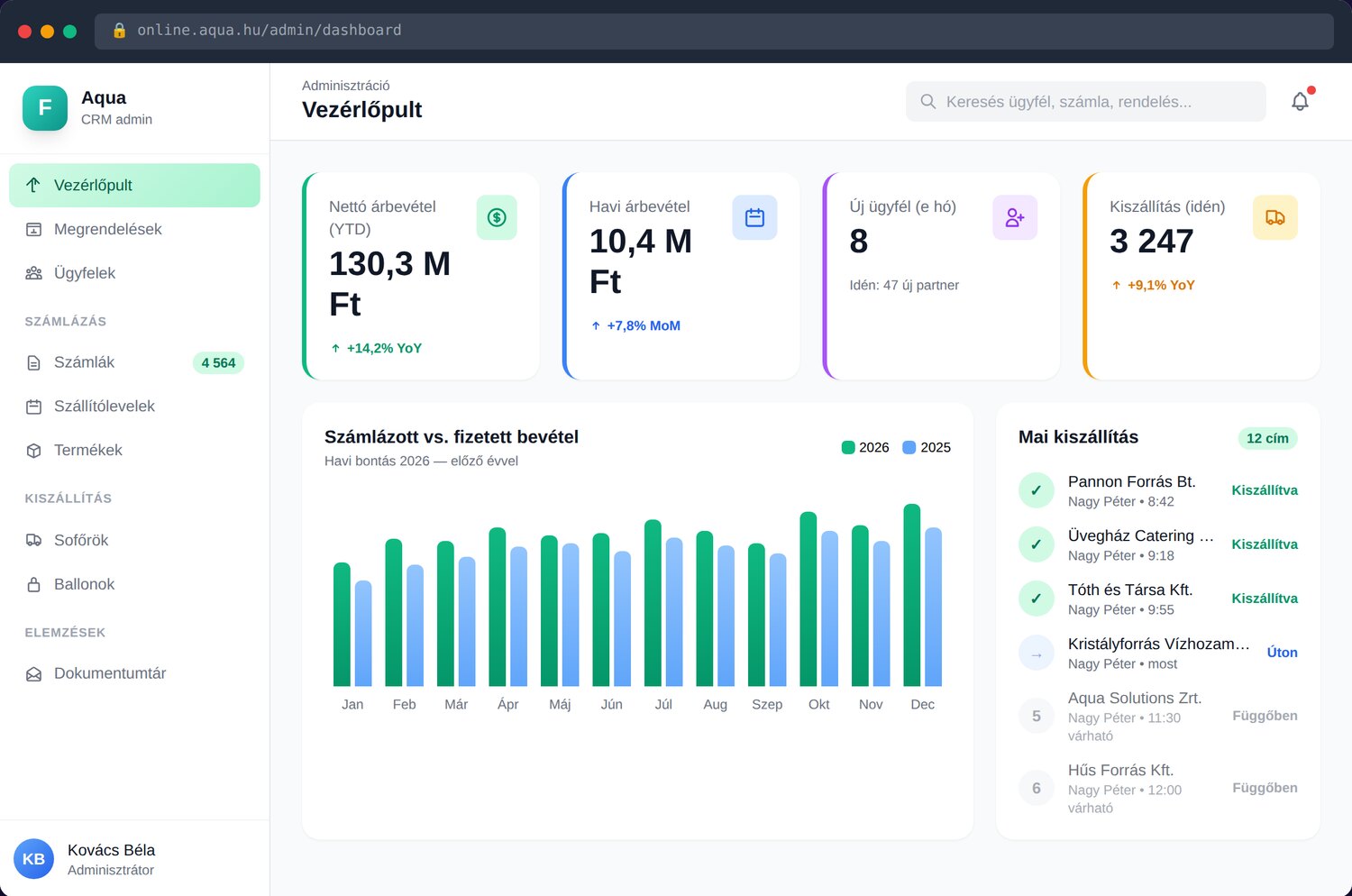Click the truck icon on Kiszállítás card
Screen dimensions: 1352x896
tap(1275, 217)
